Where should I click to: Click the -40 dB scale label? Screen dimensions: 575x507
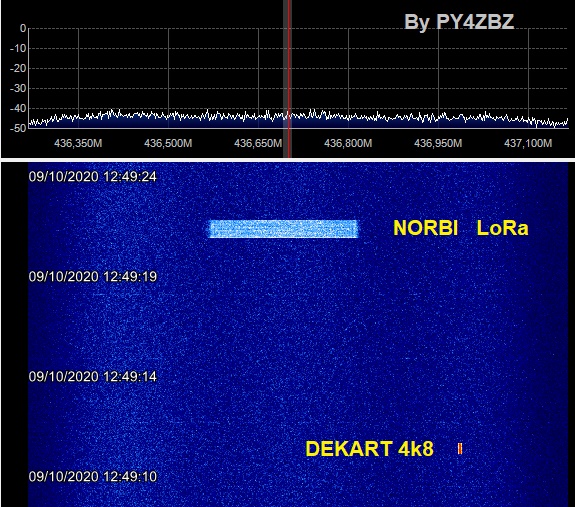18,109
